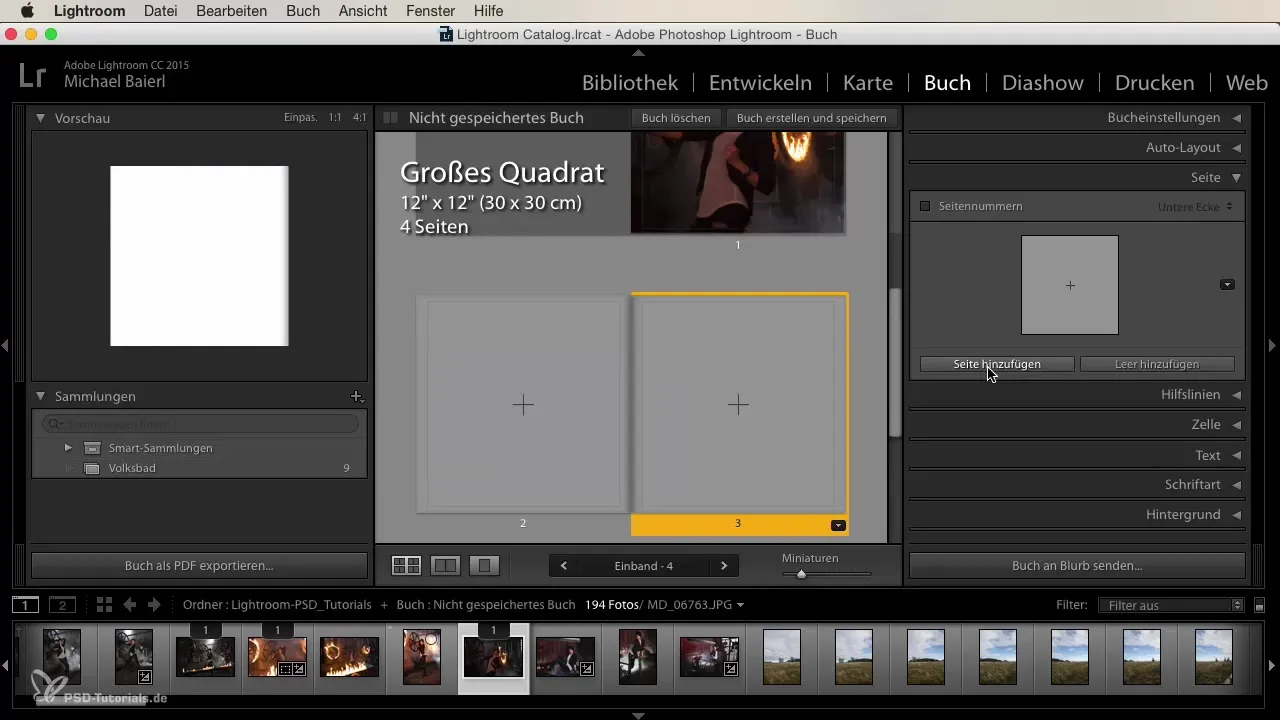
Task: Open page layout picker arrow in Seite panel
Action: coord(1227,284)
